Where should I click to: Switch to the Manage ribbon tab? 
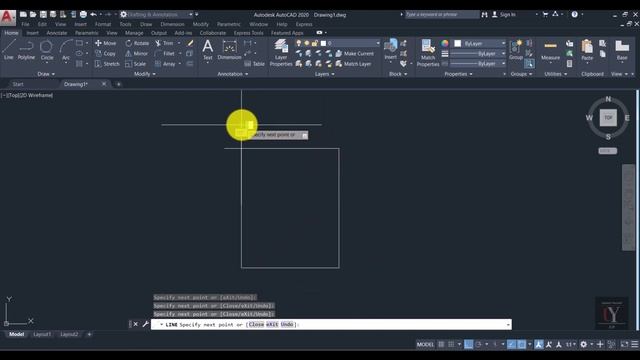click(x=134, y=33)
